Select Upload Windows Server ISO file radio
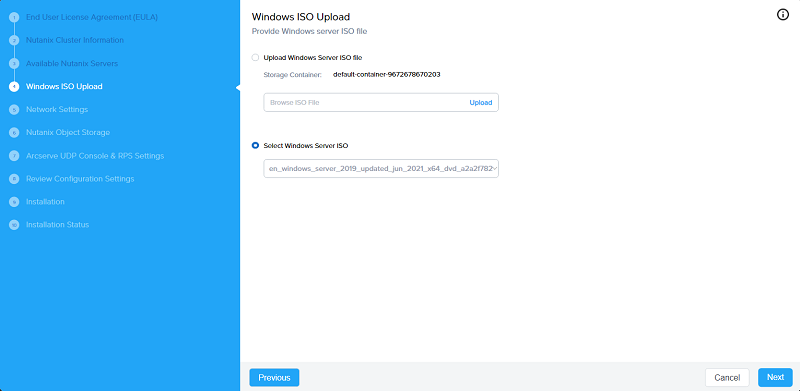Screen dimensions: 800x391 coord(255,58)
